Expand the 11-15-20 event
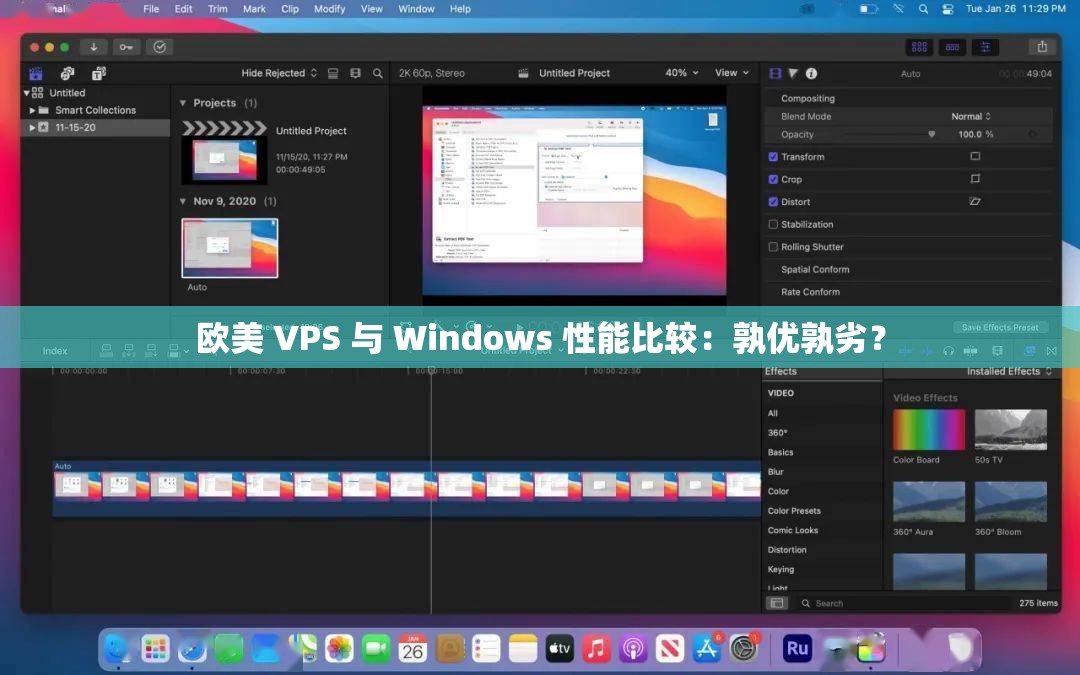This screenshot has width=1080, height=675. 32,127
